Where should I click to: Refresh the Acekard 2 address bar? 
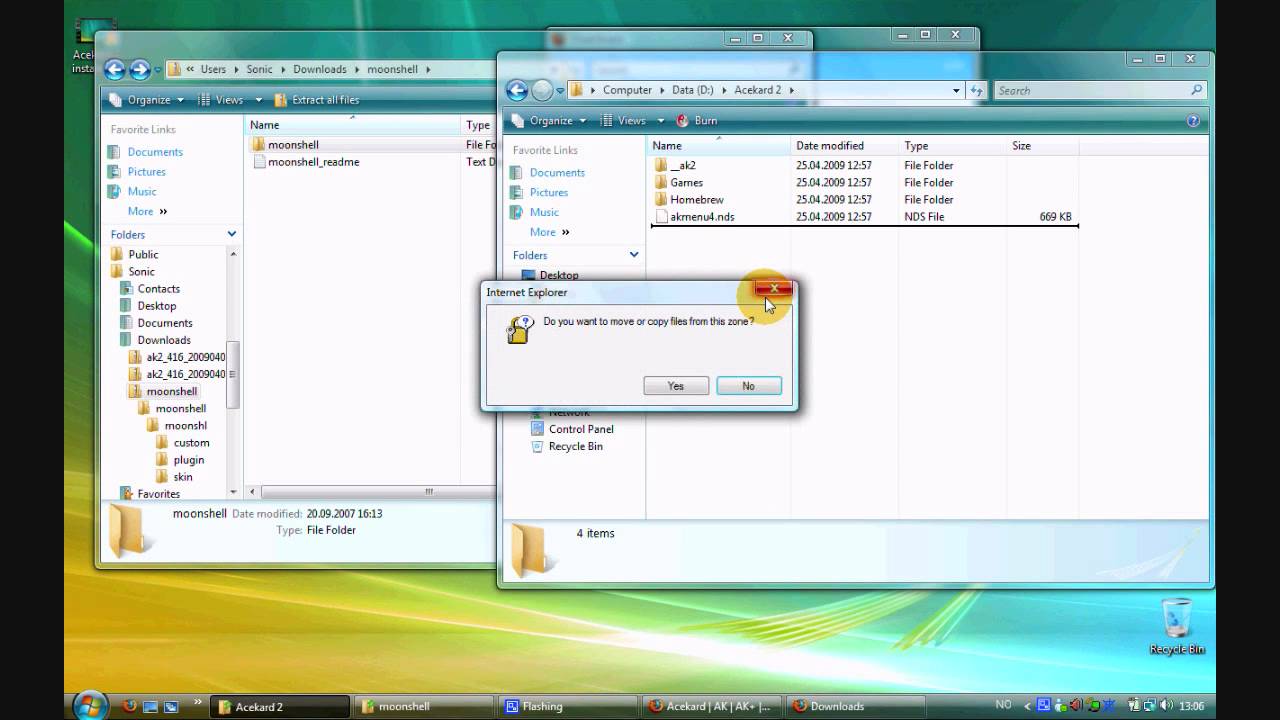coord(977,91)
